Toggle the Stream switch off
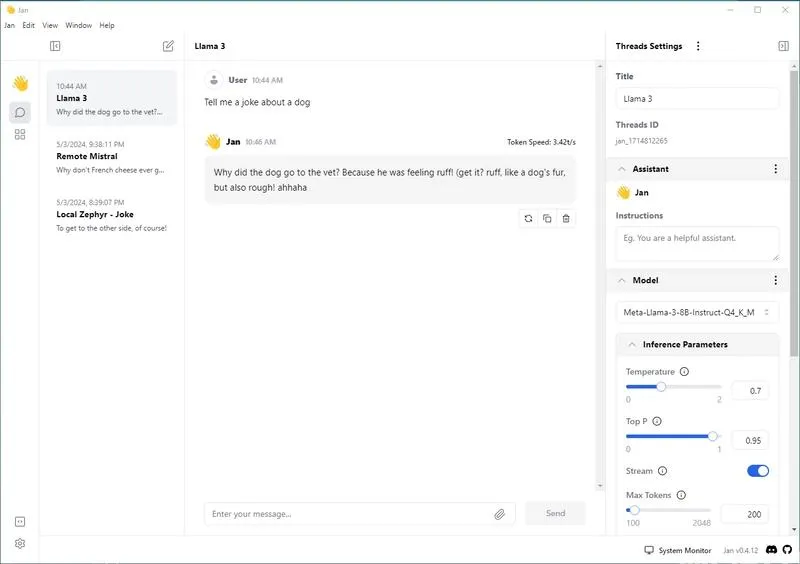Viewport: 800px width, 564px height. click(x=758, y=471)
